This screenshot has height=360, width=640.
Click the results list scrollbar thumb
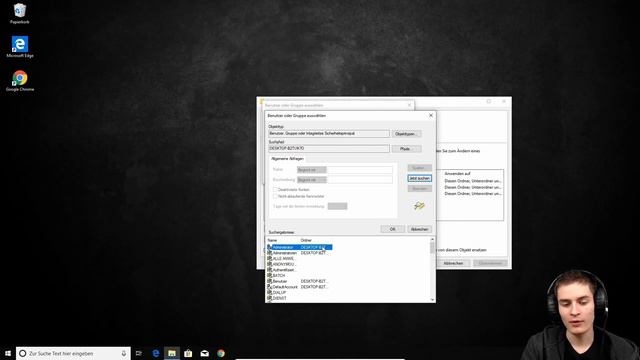(x=432, y=247)
